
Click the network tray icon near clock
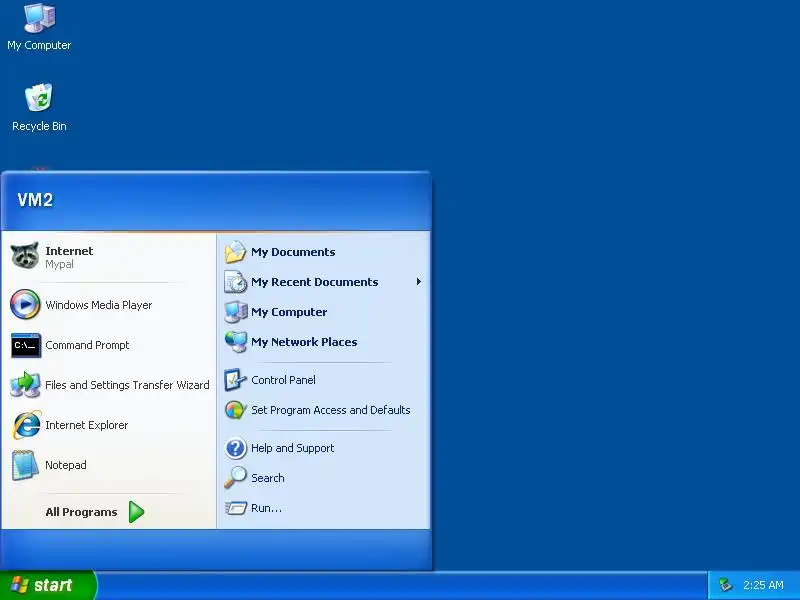725,585
